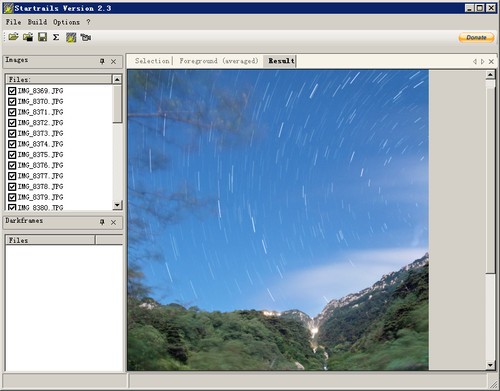Screen dimensions: 500x391
Task: Click the tab scroll right arrow
Action: pyautogui.click(x=482, y=61)
